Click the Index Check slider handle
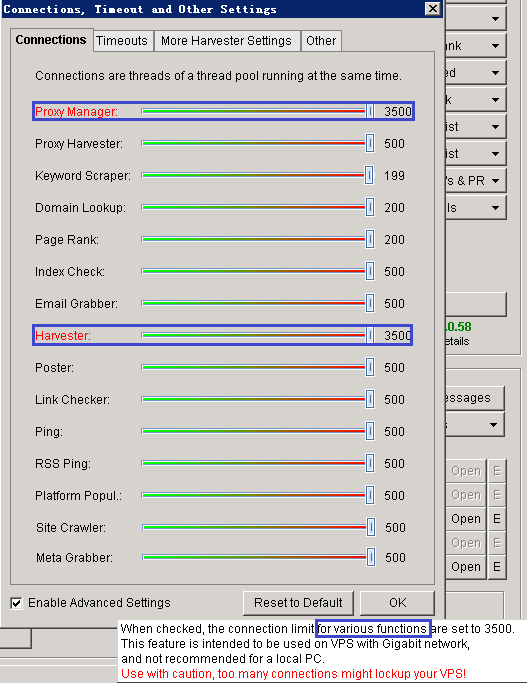Viewport: 527px width, 683px height. (370, 271)
